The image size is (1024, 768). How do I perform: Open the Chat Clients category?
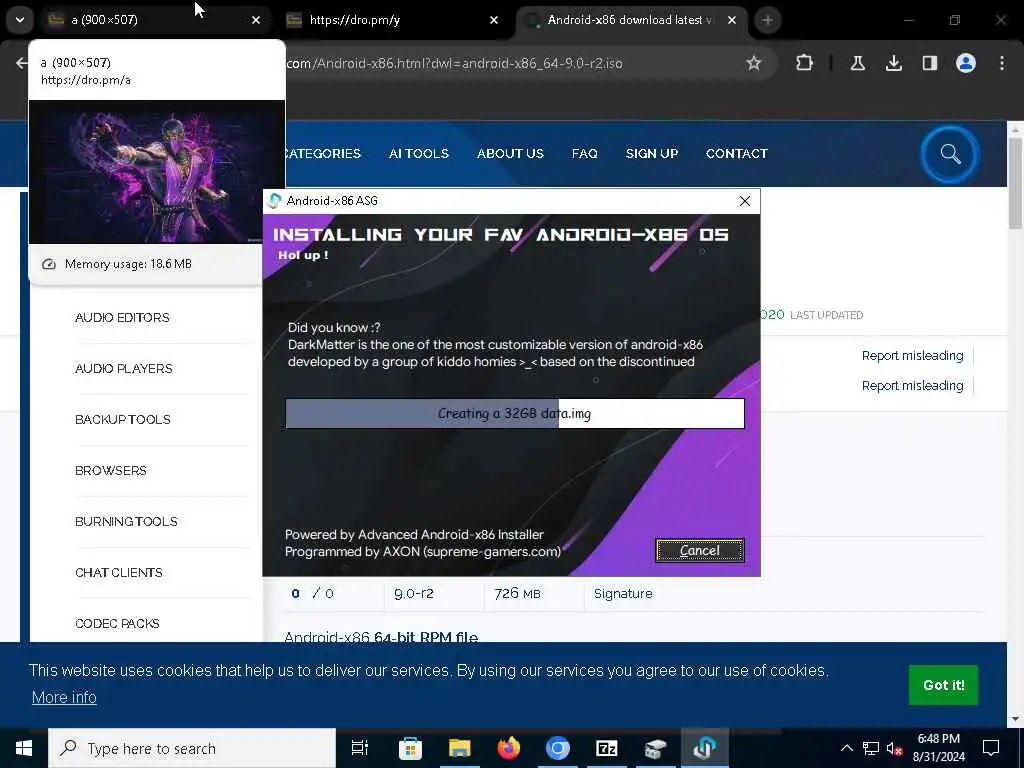pos(119,572)
